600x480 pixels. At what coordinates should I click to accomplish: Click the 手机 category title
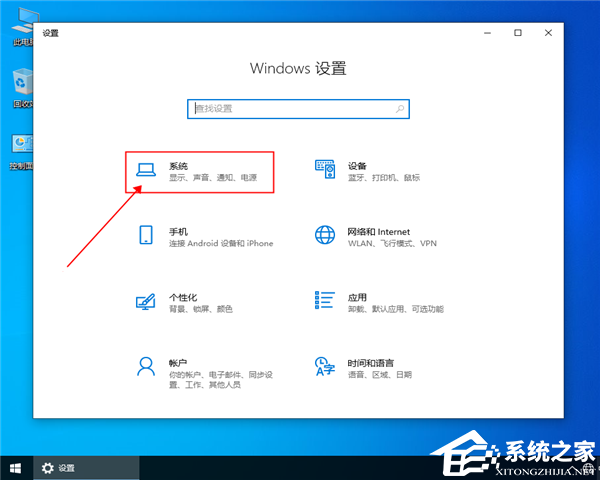click(x=178, y=232)
